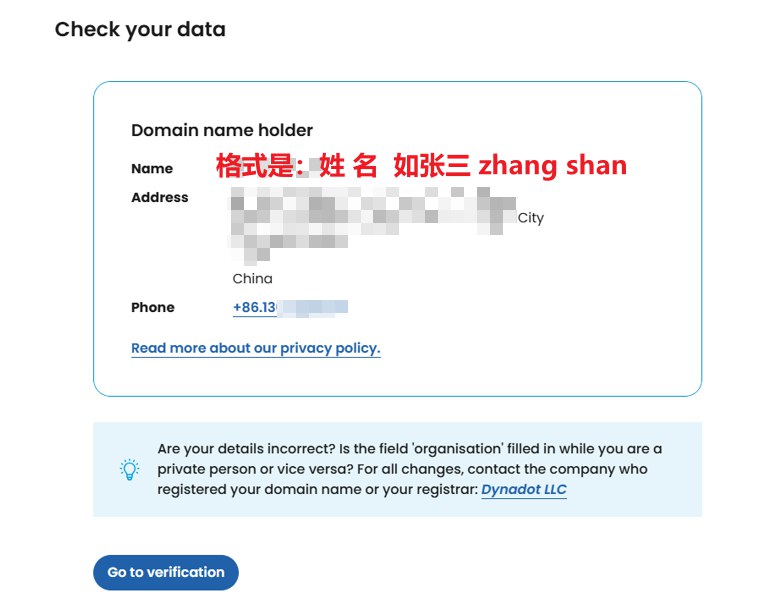Click the country text China

252,279
